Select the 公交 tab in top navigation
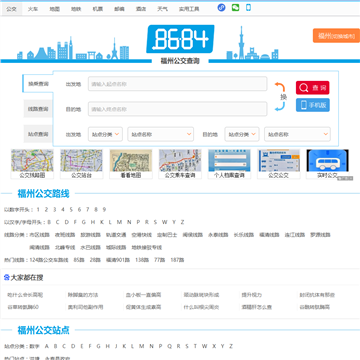Screen dimensions: 360x360 pos(11,9)
